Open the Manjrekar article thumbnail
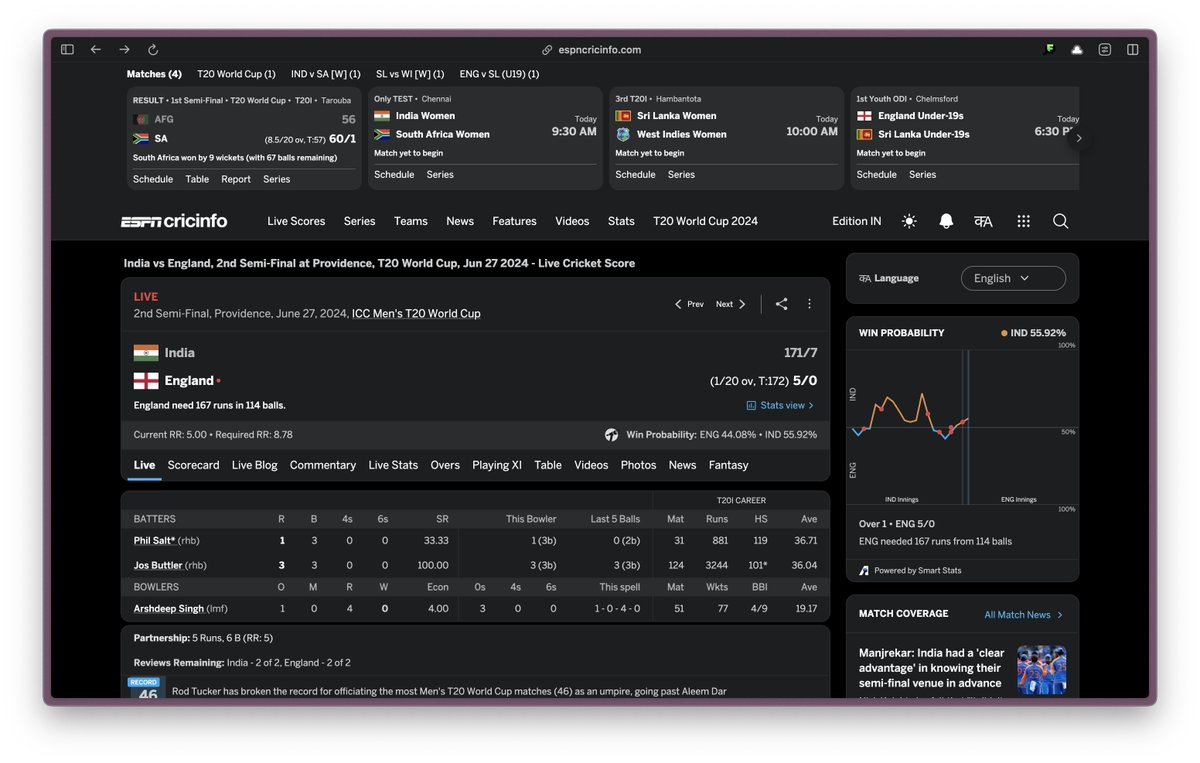 (1042, 669)
